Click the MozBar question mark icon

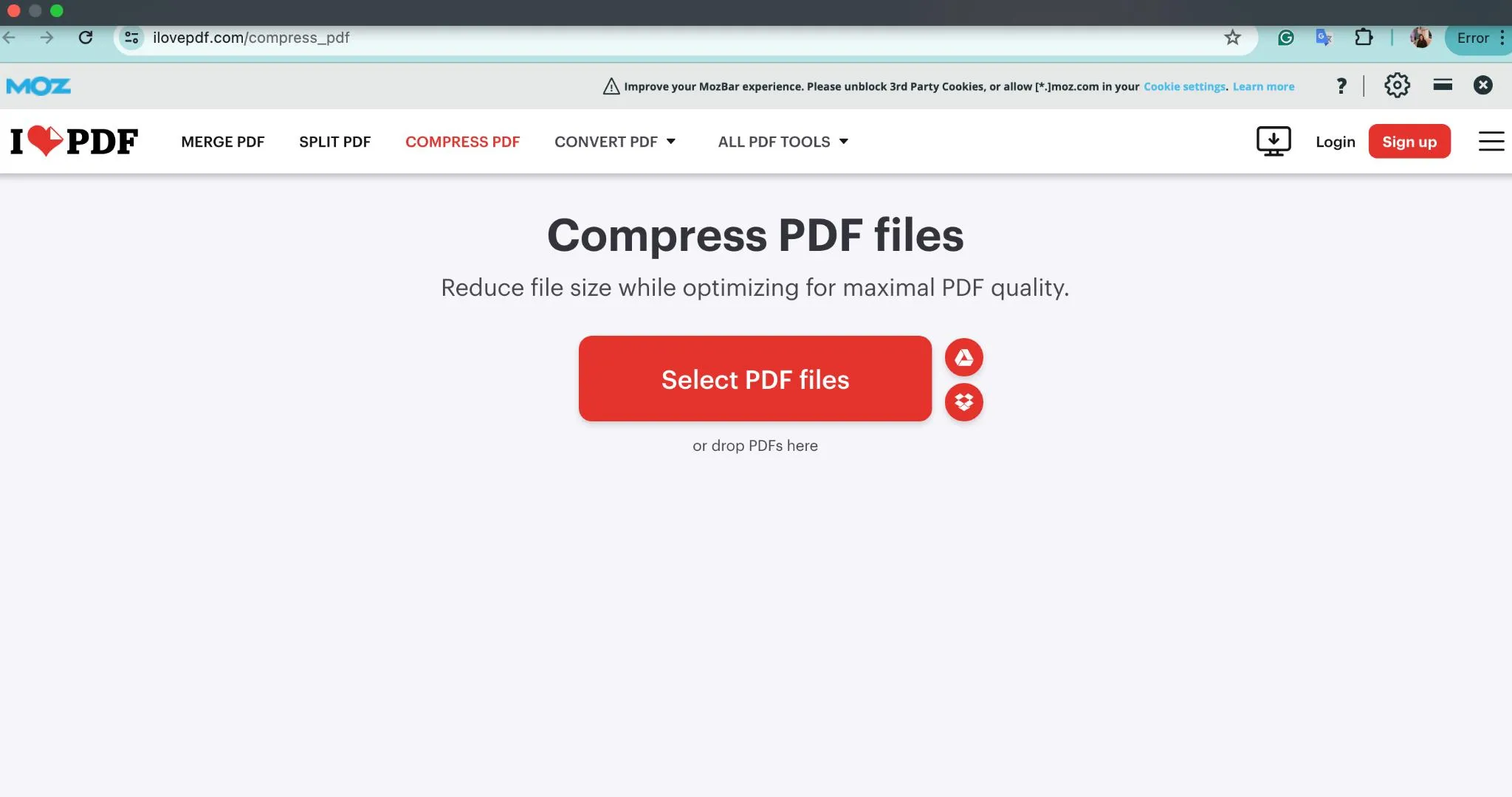[1340, 85]
